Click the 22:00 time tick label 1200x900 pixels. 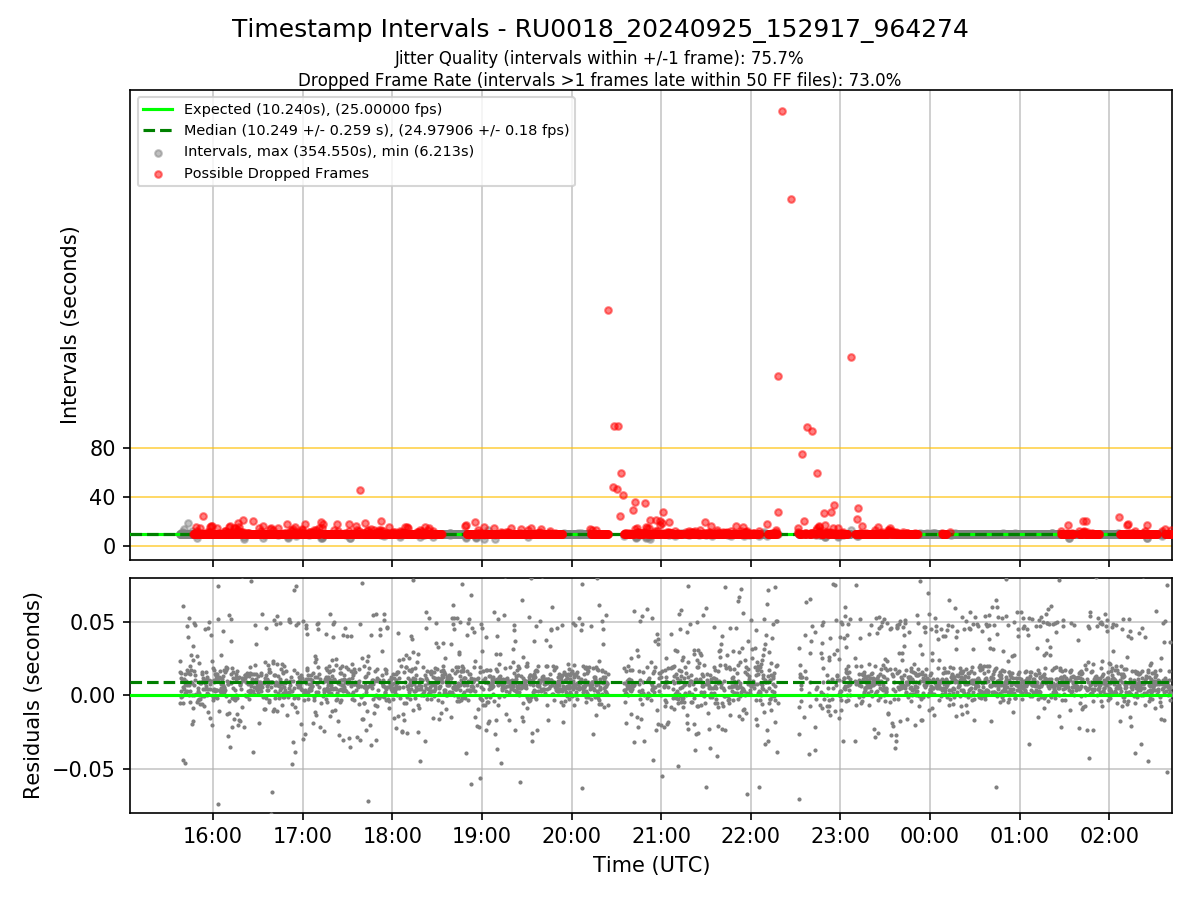pyautogui.click(x=751, y=835)
